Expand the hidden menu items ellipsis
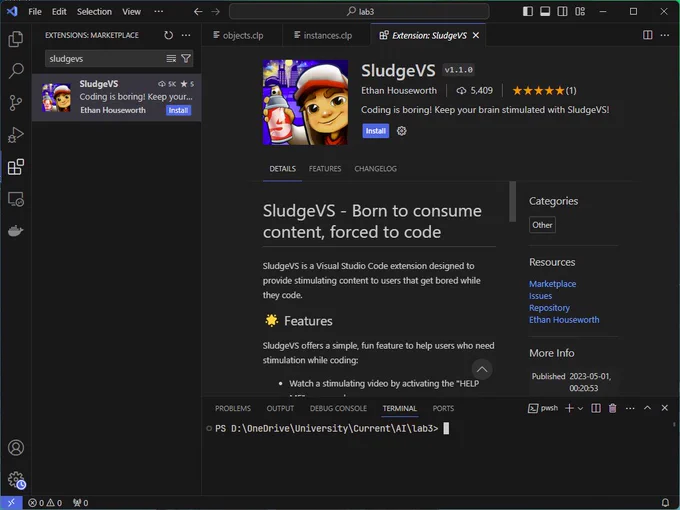This screenshot has height=510, width=680. (x=159, y=12)
